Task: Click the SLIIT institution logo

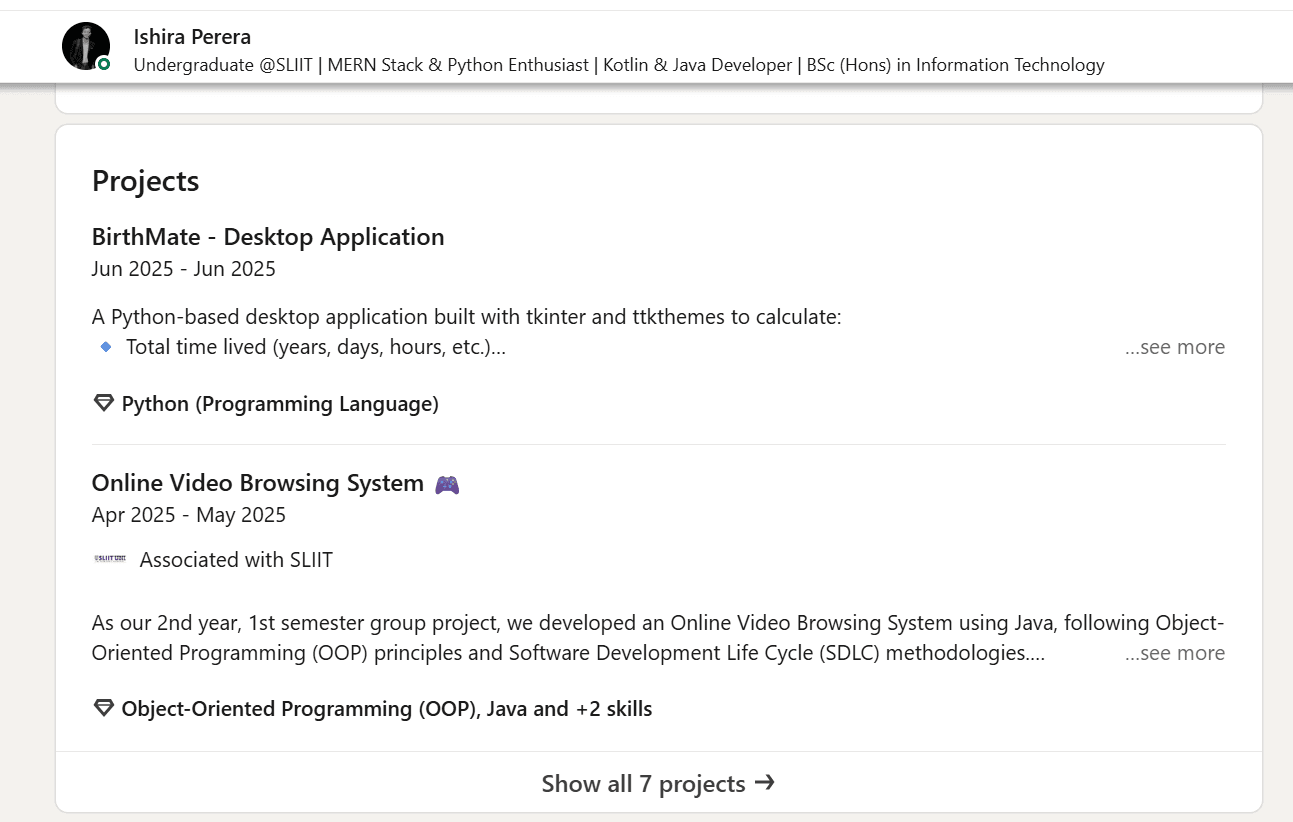Action: coord(110,559)
